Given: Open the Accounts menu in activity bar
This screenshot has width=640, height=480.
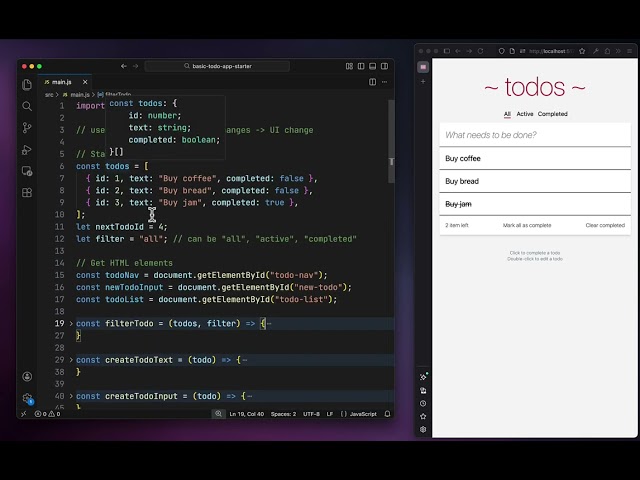Looking at the screenshot, I should (27, 376).
